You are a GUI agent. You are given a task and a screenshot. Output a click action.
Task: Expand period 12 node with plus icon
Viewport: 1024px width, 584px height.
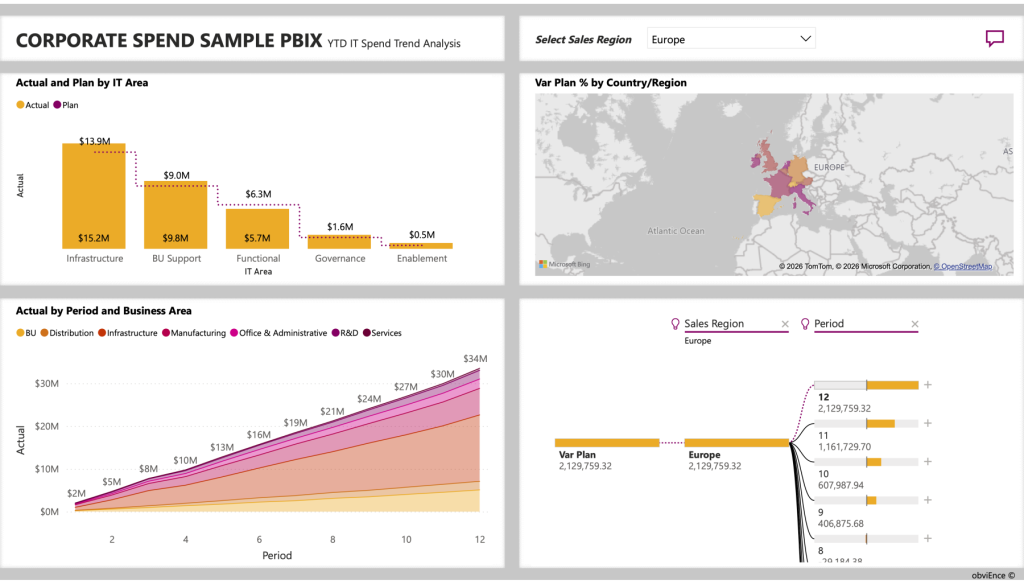click(x=928, y=385)
